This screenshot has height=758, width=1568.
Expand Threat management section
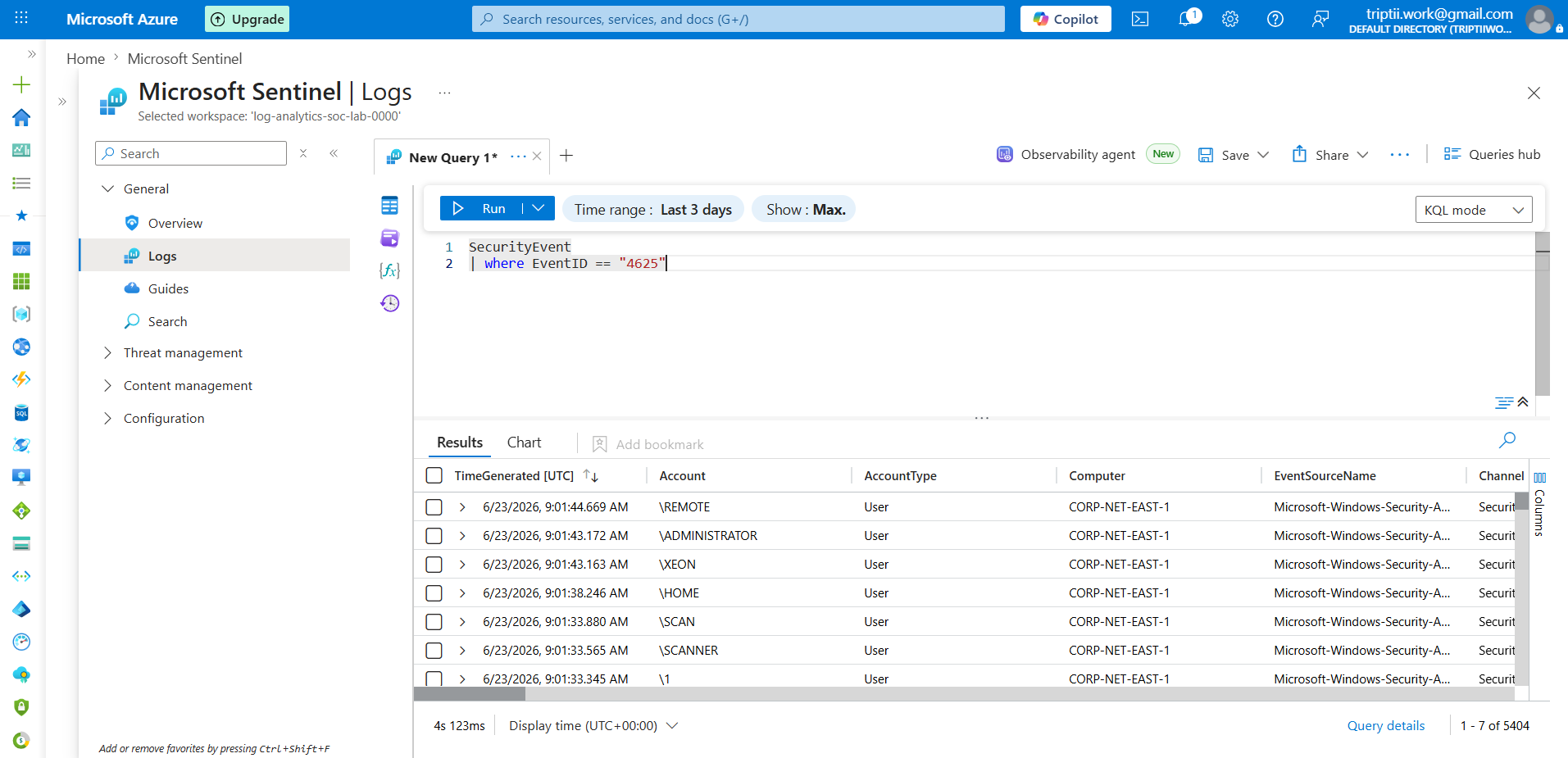(x=107, y=352)
